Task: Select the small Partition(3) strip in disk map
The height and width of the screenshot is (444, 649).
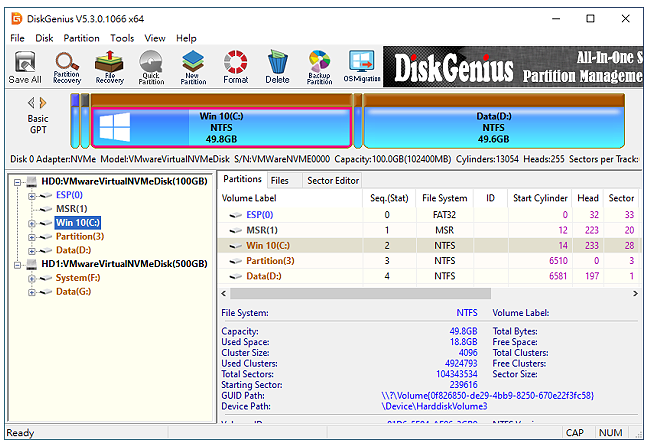Action: [x=358, y=121]
